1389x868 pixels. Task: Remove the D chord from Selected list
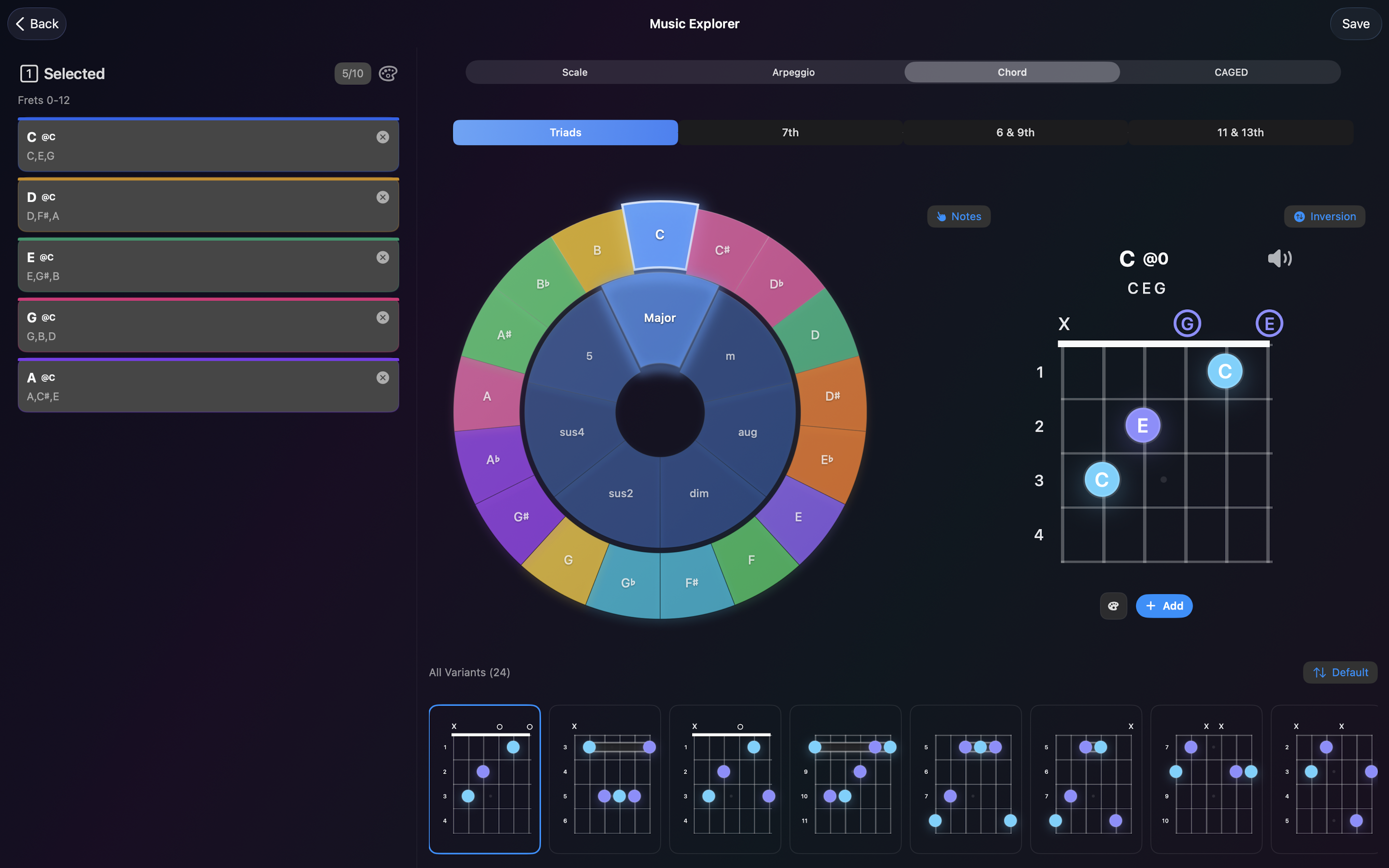pyautogui.click(x=383, y=198)
